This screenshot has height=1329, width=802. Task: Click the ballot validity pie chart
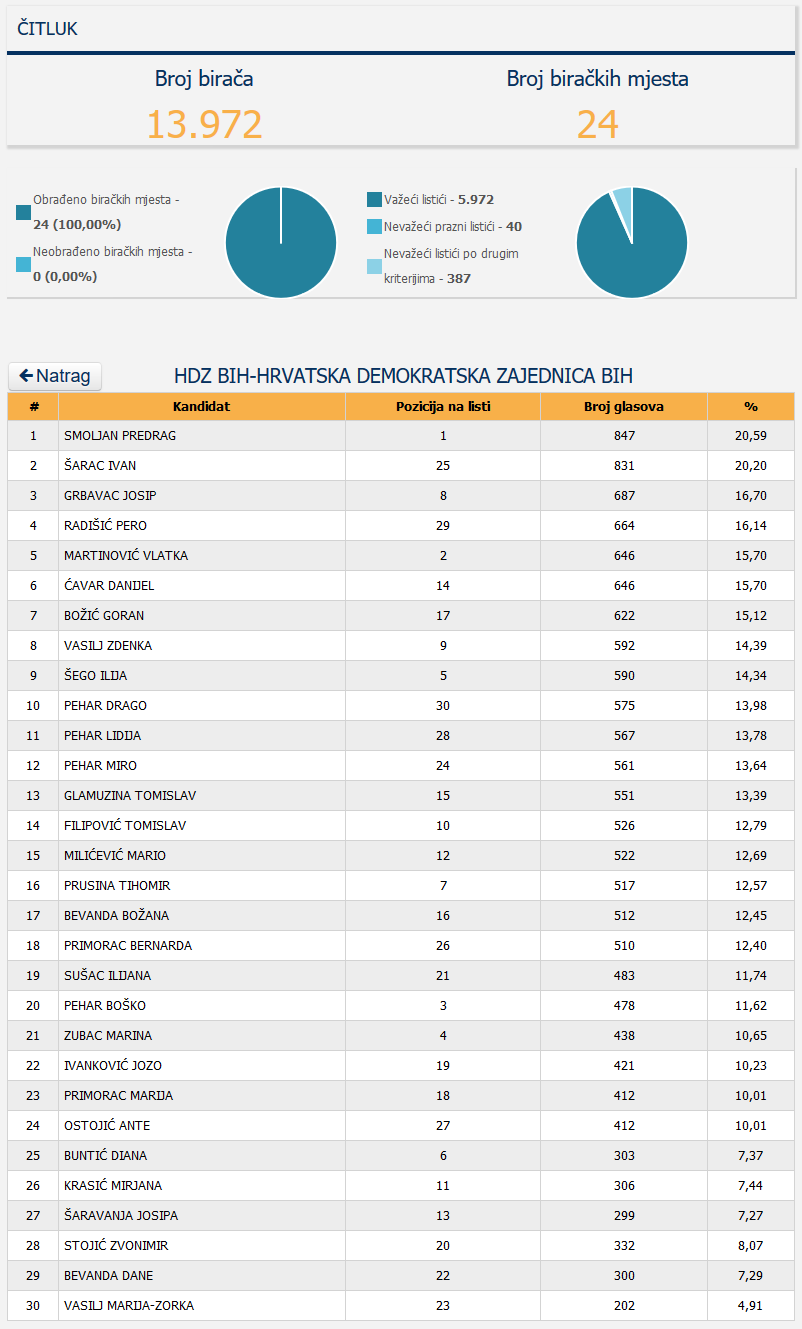pos(632,242)
